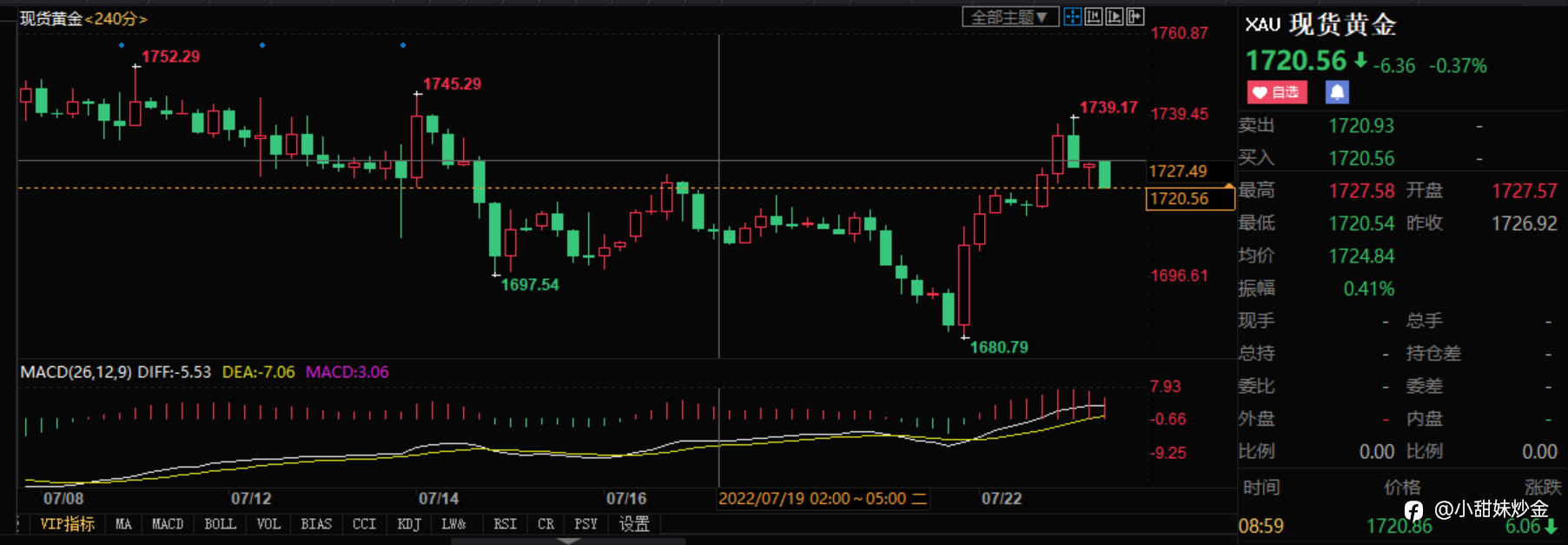Switch to the MA indicator tab
The height and width of the screenshot is (545, 1568).
point(124,524)
